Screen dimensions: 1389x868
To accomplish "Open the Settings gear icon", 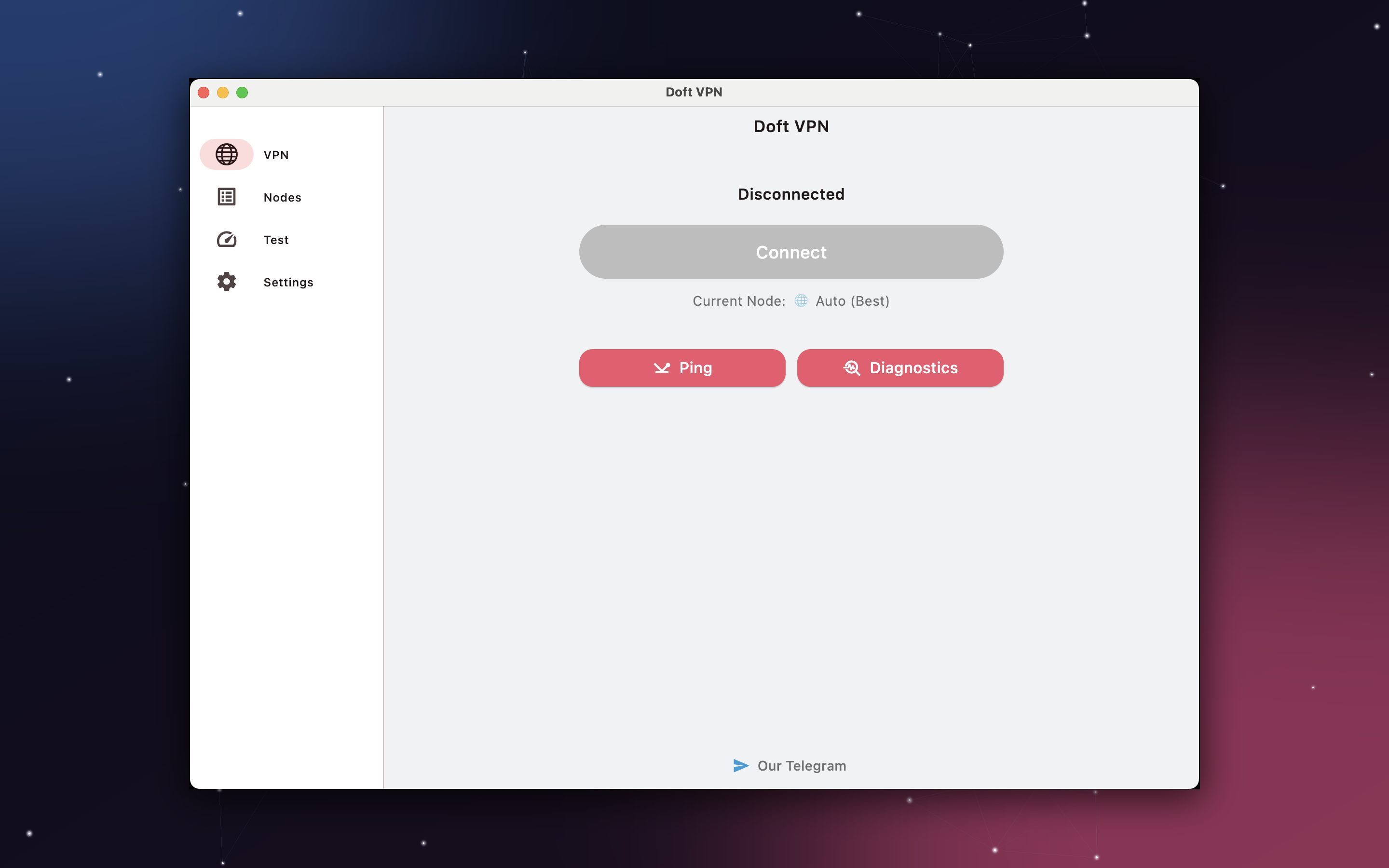I will point(226,282).
